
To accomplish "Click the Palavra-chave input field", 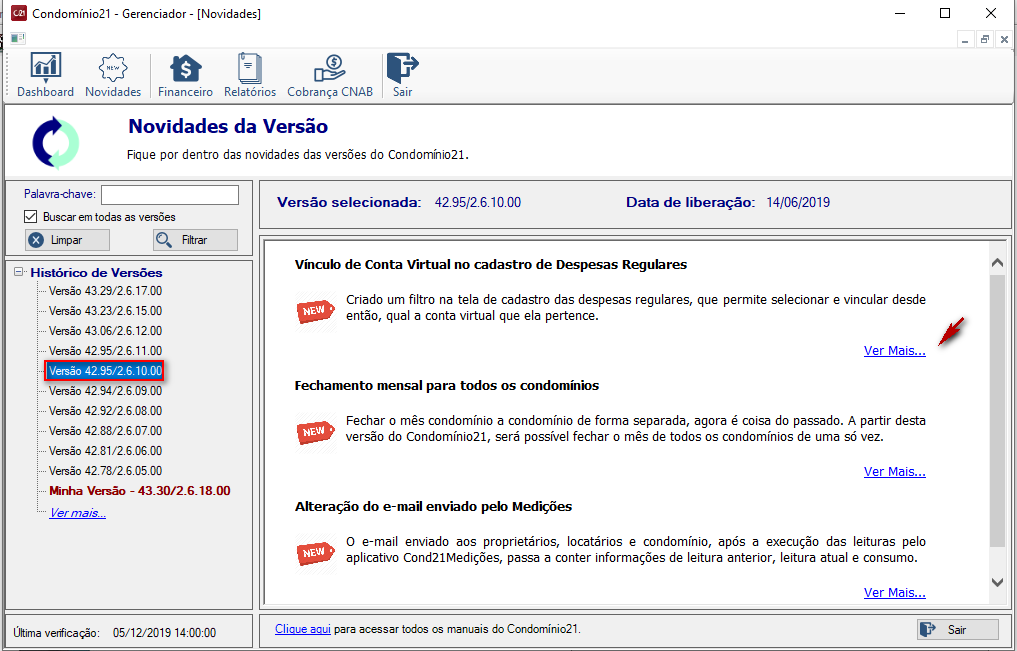I will pos(170,195).
